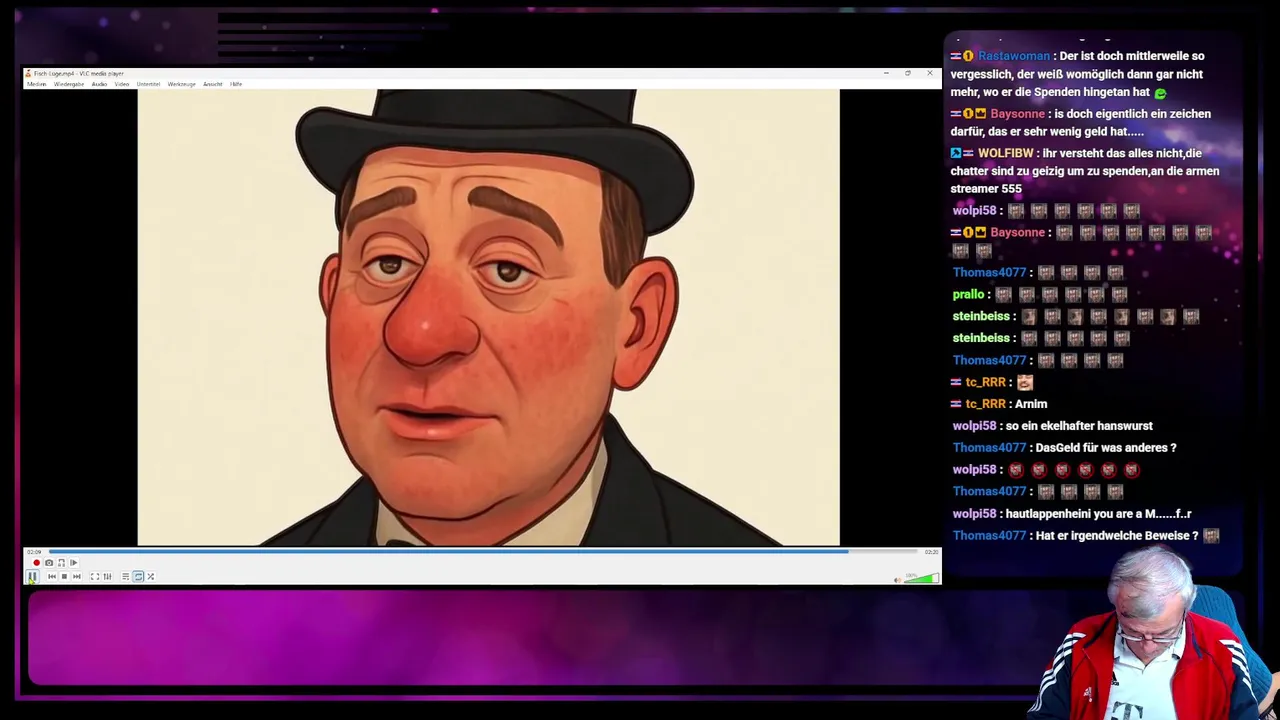Image resolution: width=1280 pixels, height=720 pixels.
Task: Open extended settings equalizer icon
Action: pyautogui.click(x=107, y=576)
